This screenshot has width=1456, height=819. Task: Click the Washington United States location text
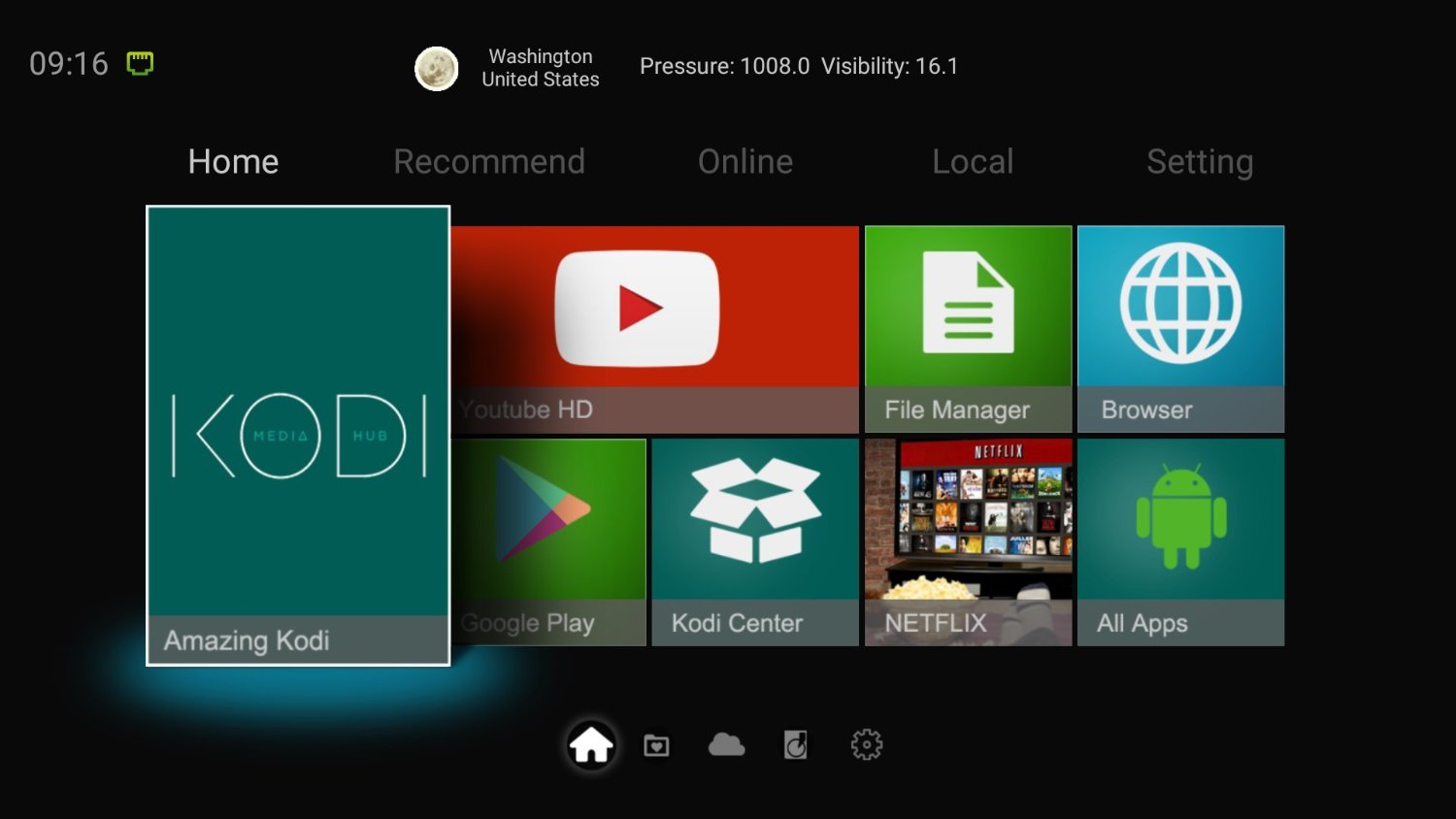pos(541,68)
